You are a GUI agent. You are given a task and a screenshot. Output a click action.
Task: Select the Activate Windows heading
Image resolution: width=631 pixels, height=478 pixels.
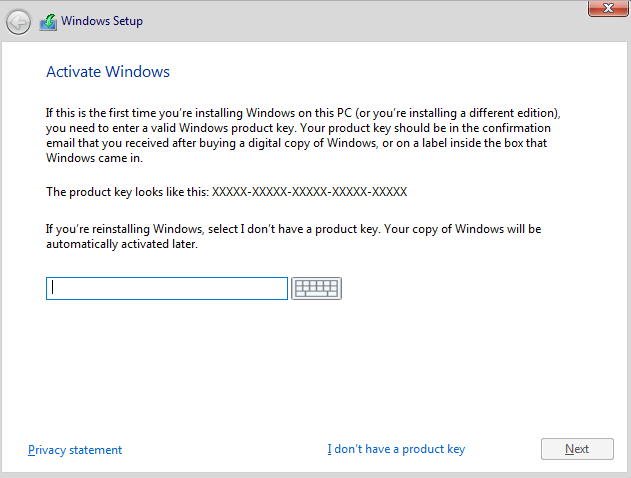pos(108,72)
